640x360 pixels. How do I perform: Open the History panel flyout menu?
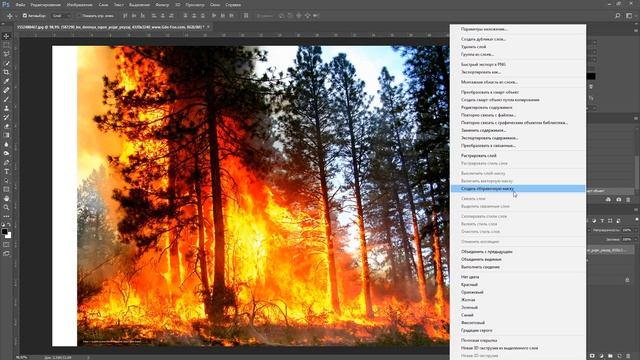636,119
